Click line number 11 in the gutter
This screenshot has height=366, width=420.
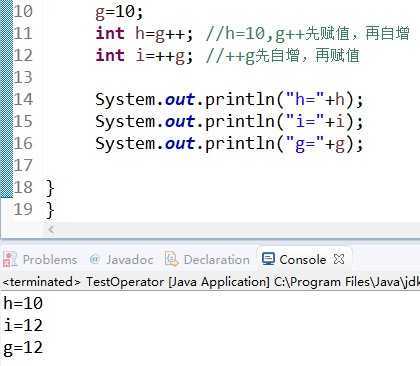tap(23, 33)
